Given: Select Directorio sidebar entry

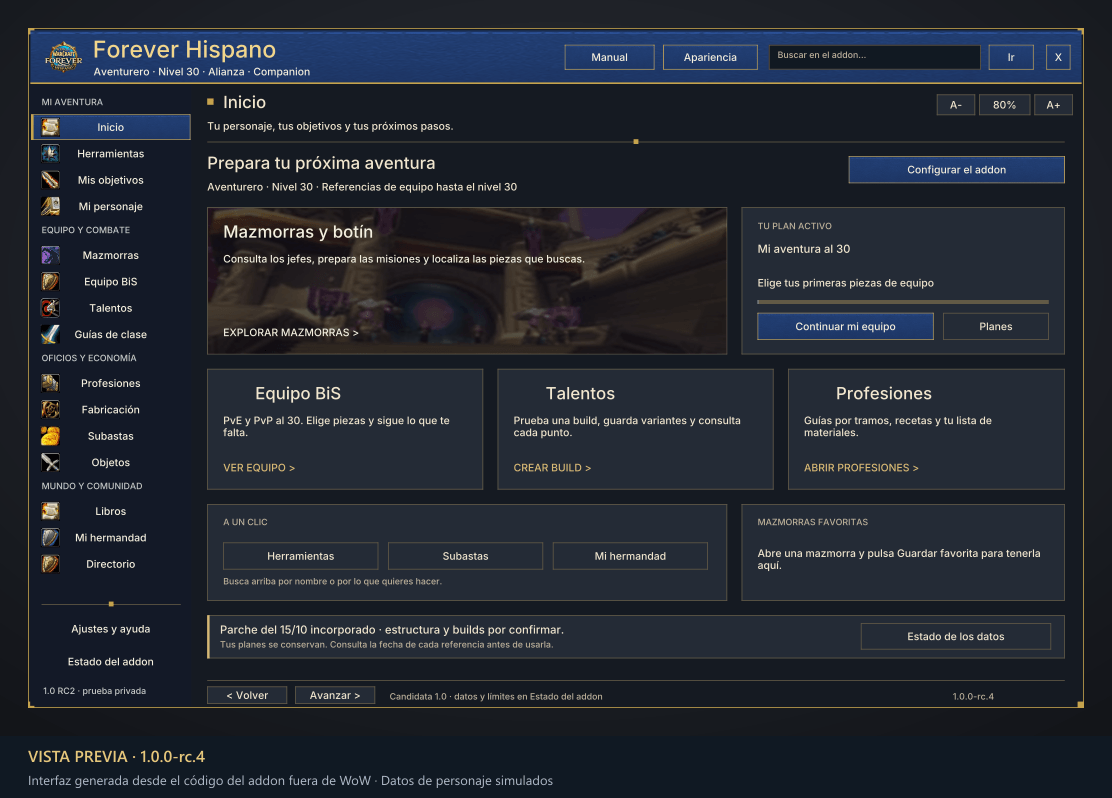Looking at the screenshot, I should [x=111, y=564].
